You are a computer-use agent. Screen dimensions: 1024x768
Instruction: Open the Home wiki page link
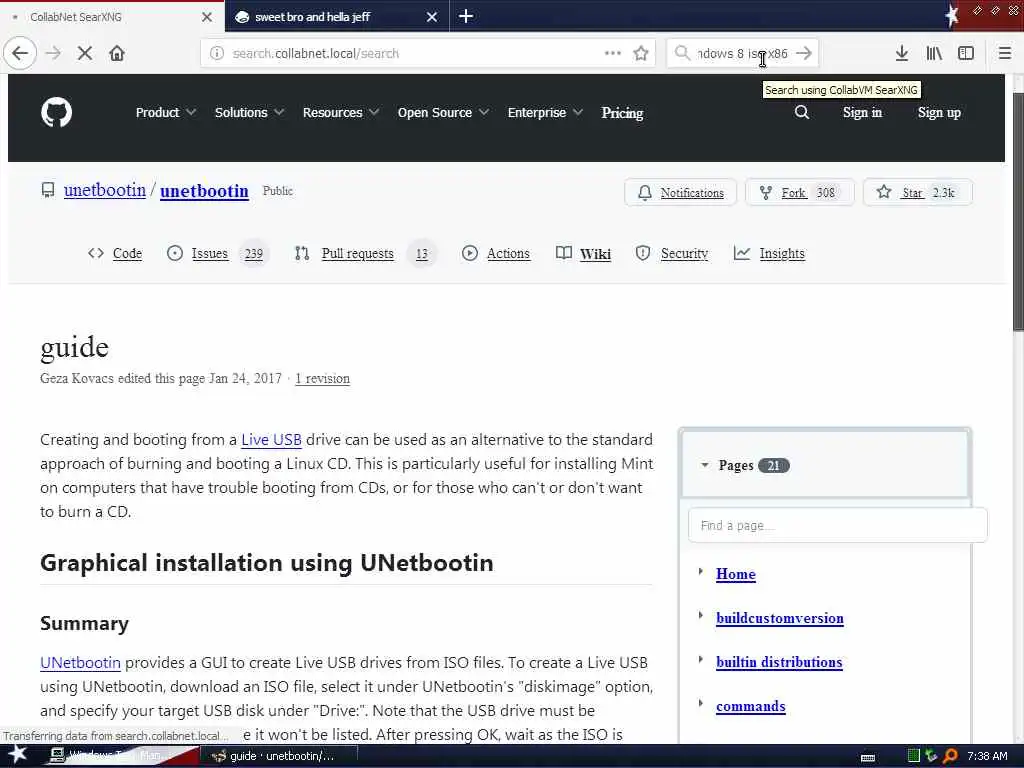pyautogui.click(x=736, y=574)
